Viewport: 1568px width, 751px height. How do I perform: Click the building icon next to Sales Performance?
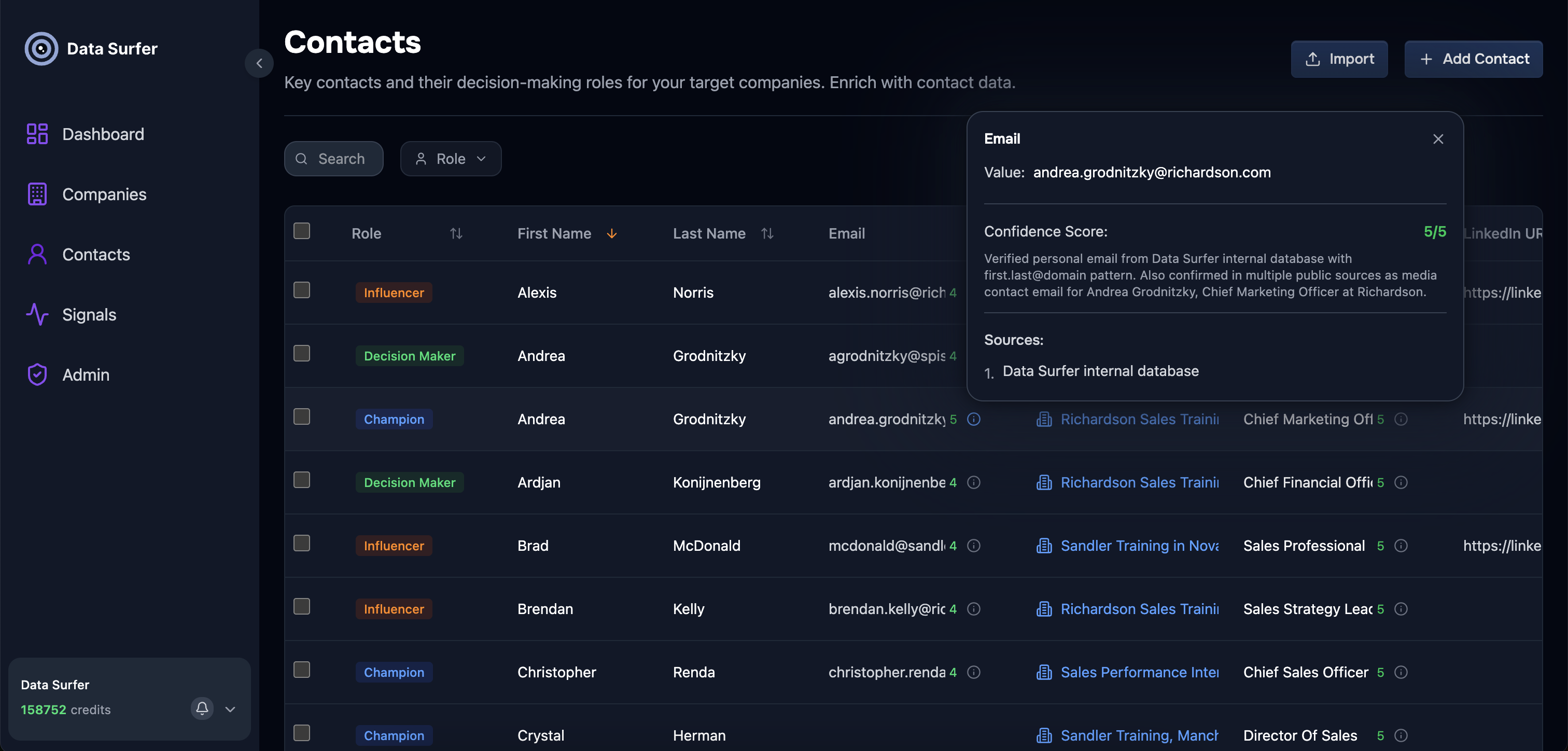tap(1043, 673)
